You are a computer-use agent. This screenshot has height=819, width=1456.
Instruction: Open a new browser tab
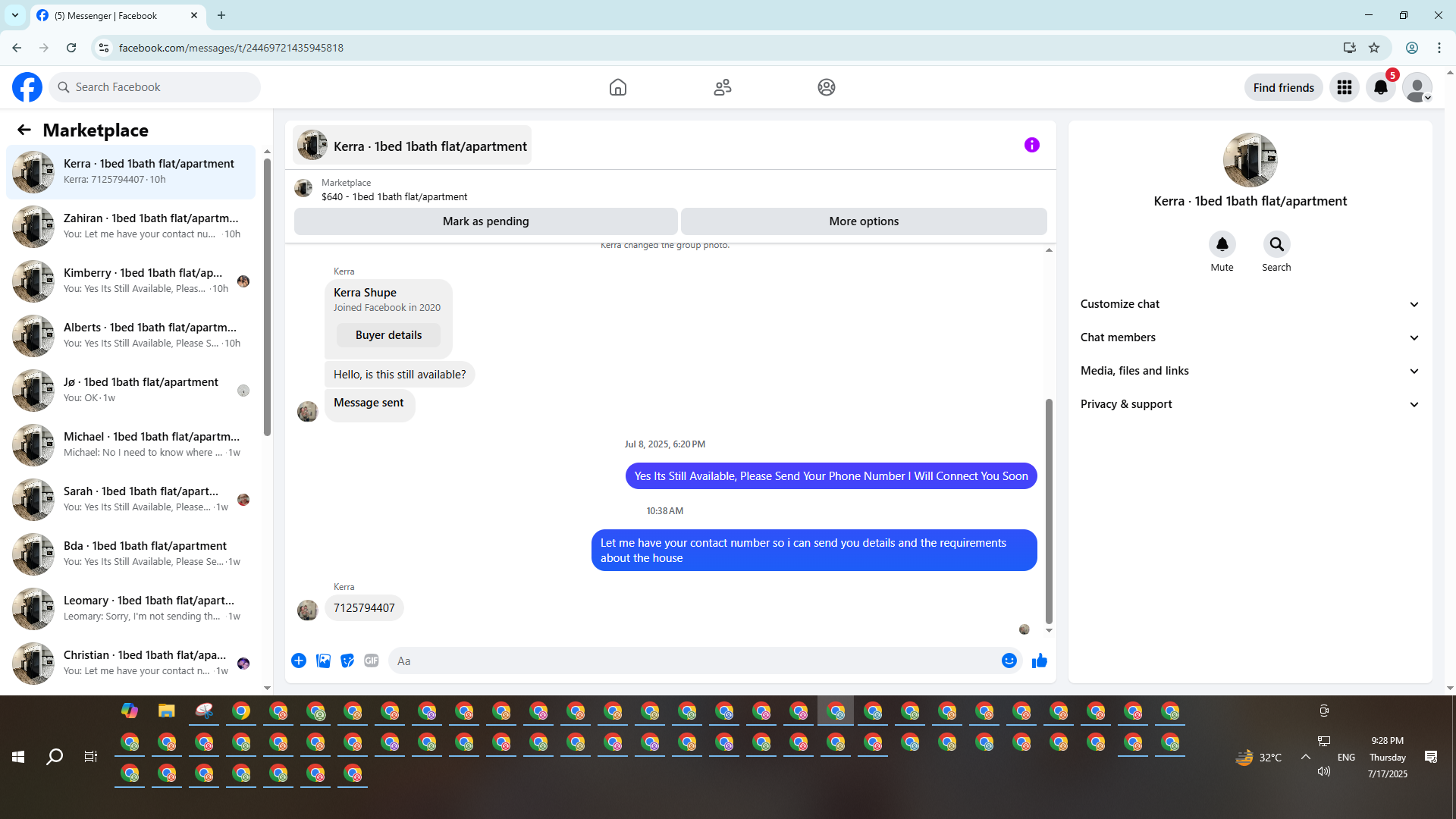(221, 15)
